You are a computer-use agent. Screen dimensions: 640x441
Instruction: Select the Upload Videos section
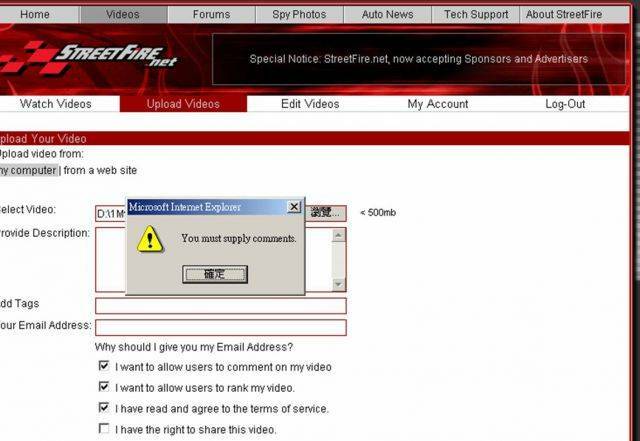(x=183, y=104)
